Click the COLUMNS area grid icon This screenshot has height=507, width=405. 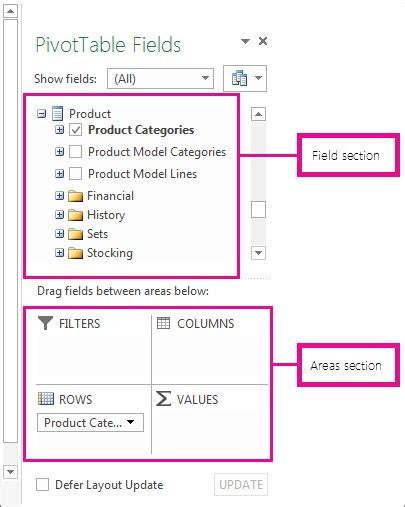163,323
